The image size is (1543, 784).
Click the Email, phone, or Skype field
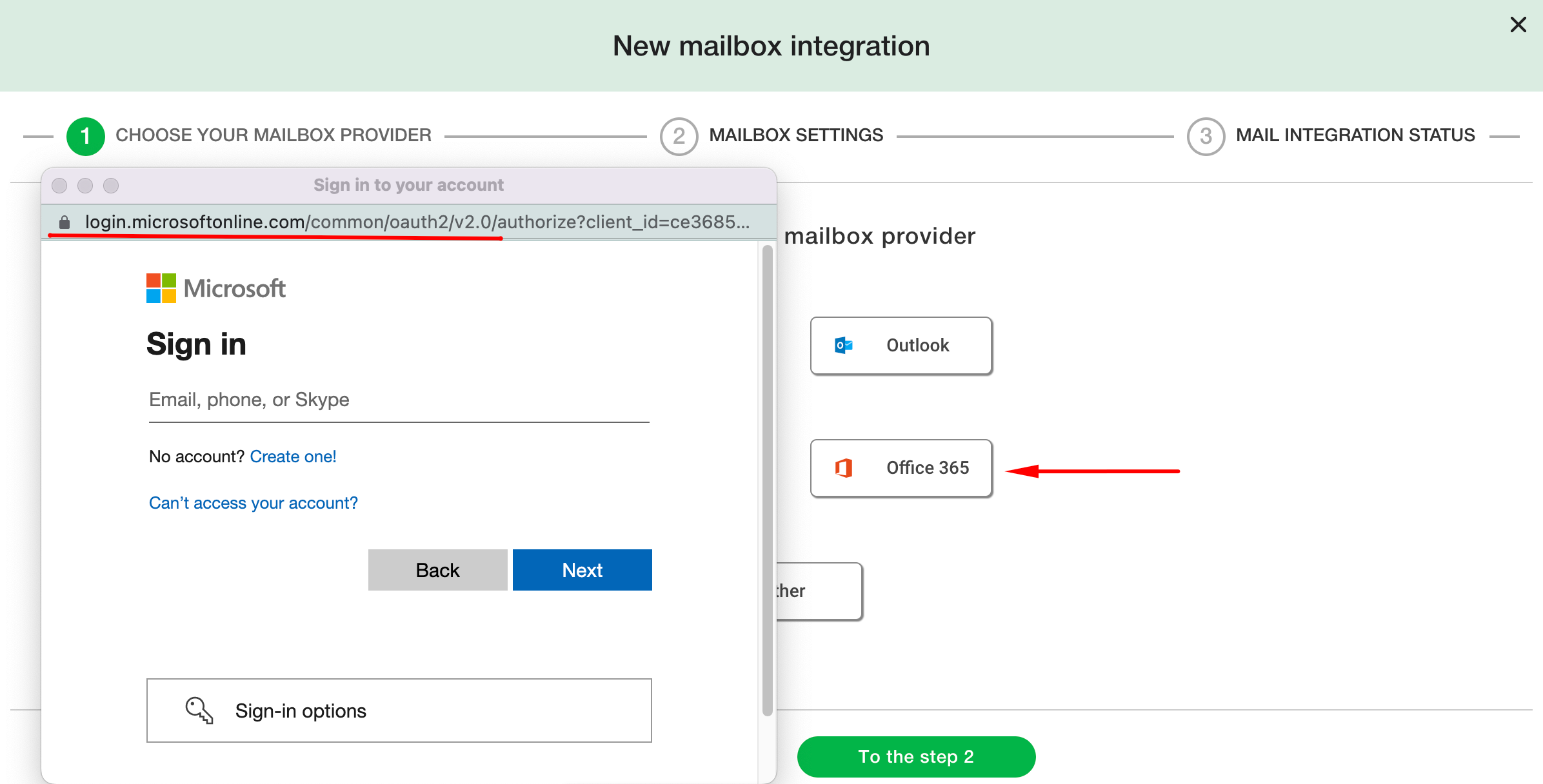(399, 400)
